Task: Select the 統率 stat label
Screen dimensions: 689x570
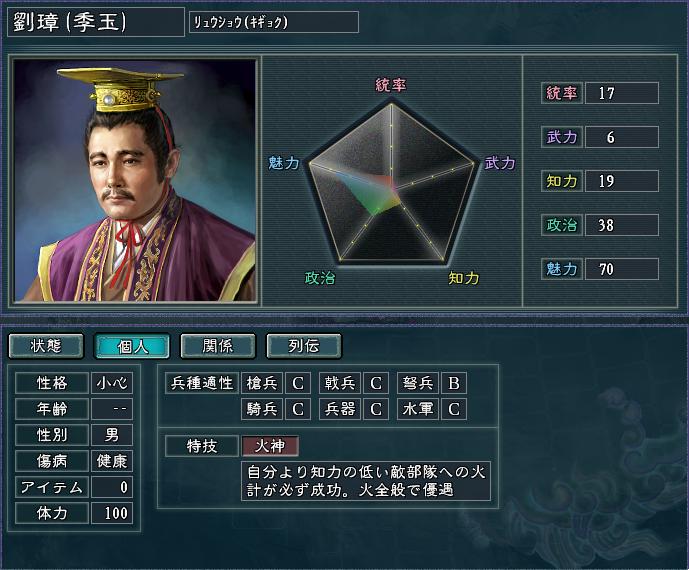Action: pos(562,93)
